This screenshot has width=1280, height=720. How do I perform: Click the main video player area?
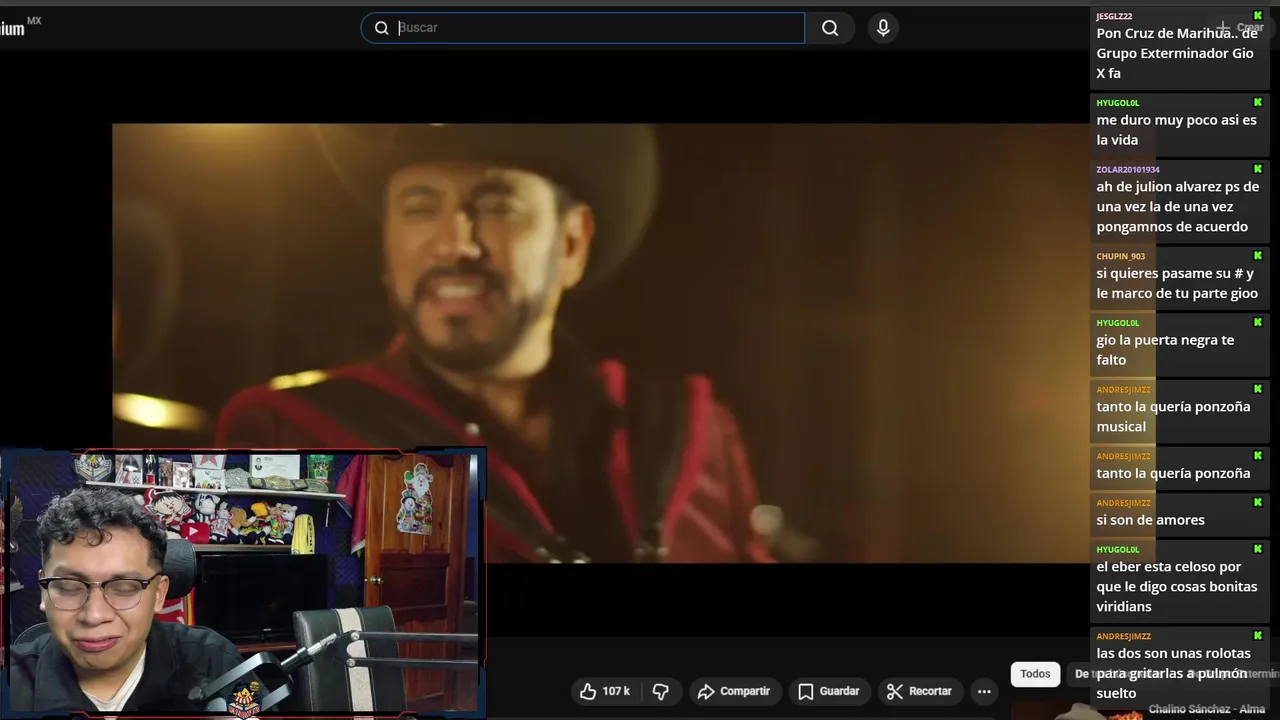pyautogui.click(x=600, y=343)
